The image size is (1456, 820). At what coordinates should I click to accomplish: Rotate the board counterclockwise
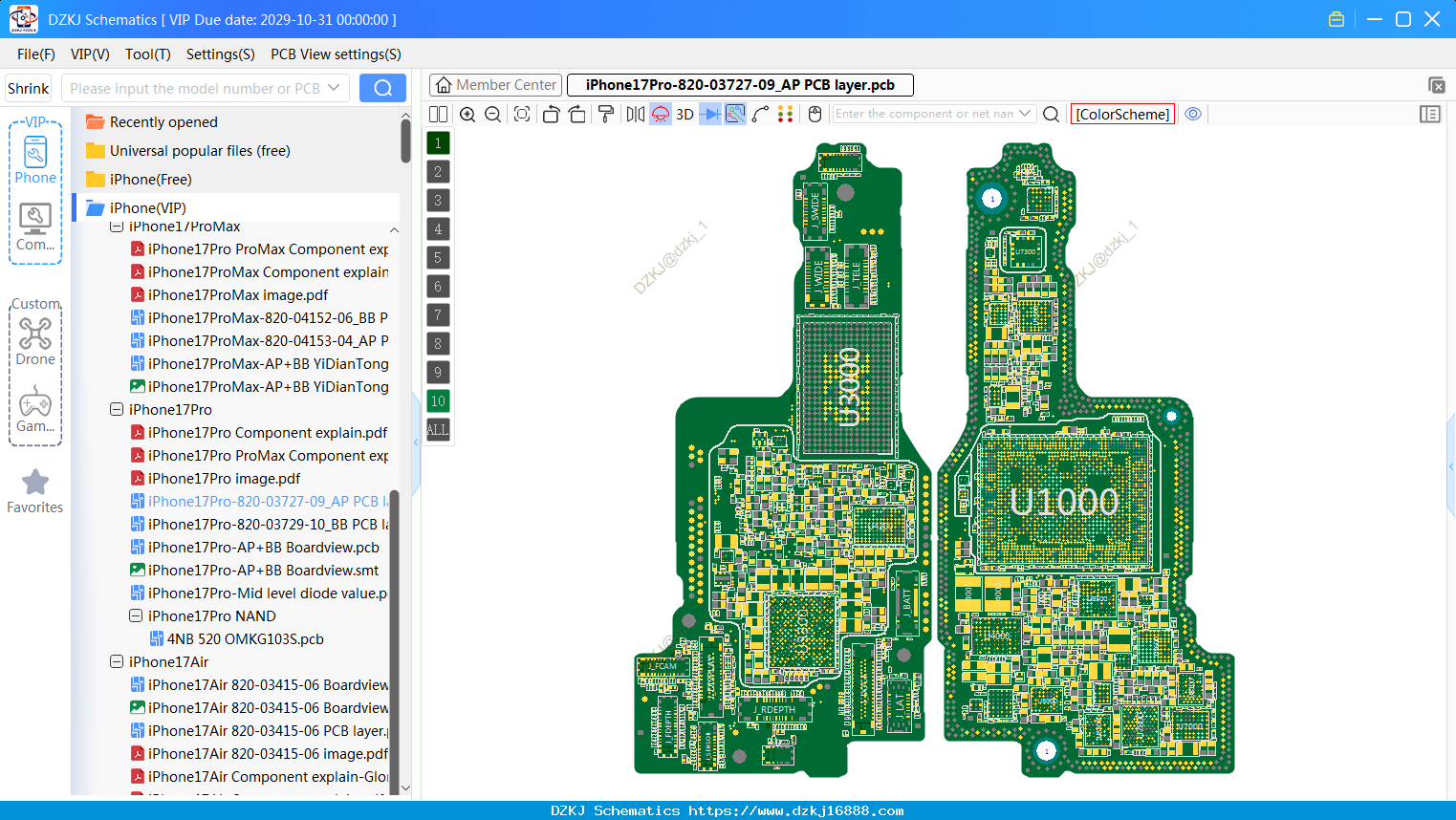point(551,115)
